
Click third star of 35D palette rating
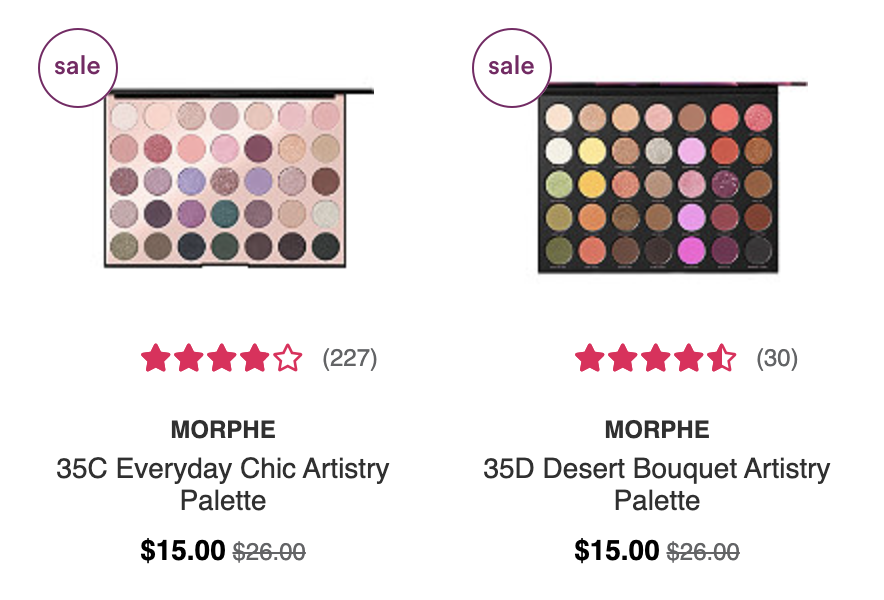(656, 358)
